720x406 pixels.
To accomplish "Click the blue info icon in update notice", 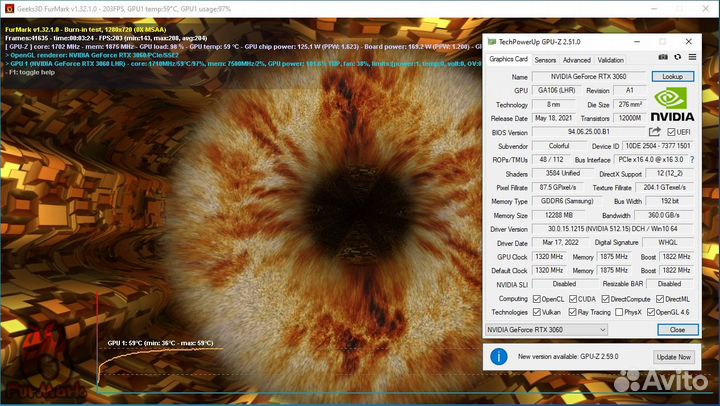I will [499, 356].
